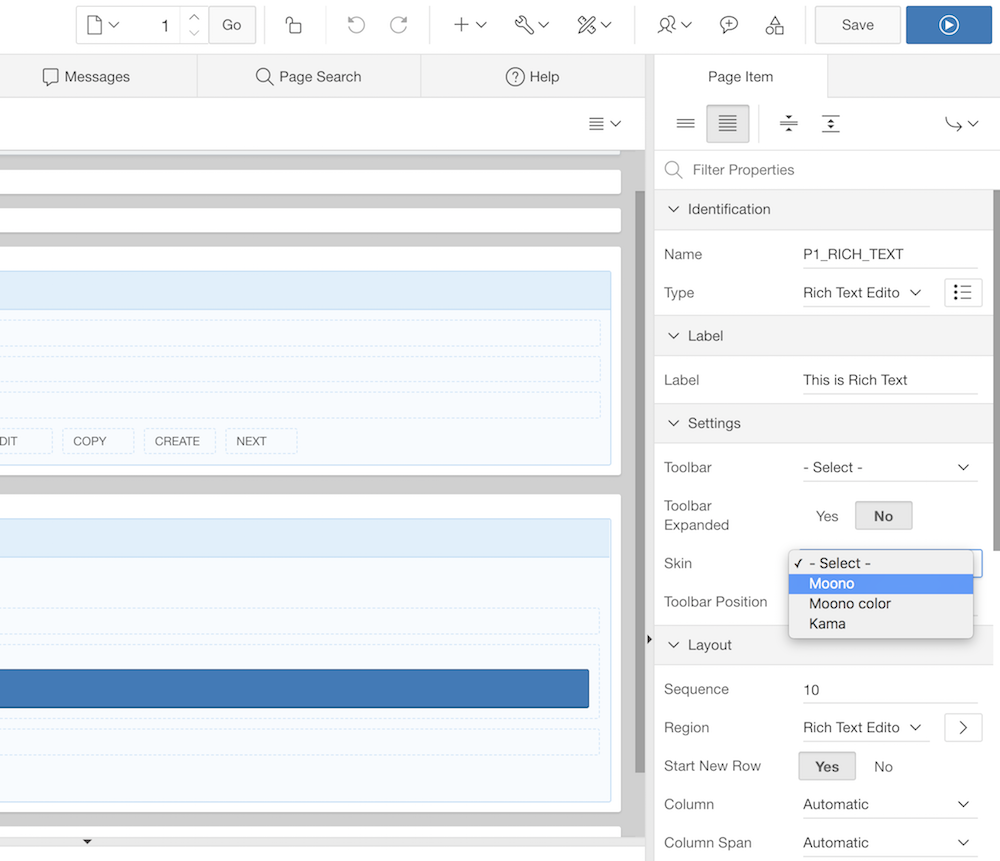Click the page lock icon in the toolbar
Viewport: 1000px width, 861px height.
pyautogui.click(x=293, y=24)
